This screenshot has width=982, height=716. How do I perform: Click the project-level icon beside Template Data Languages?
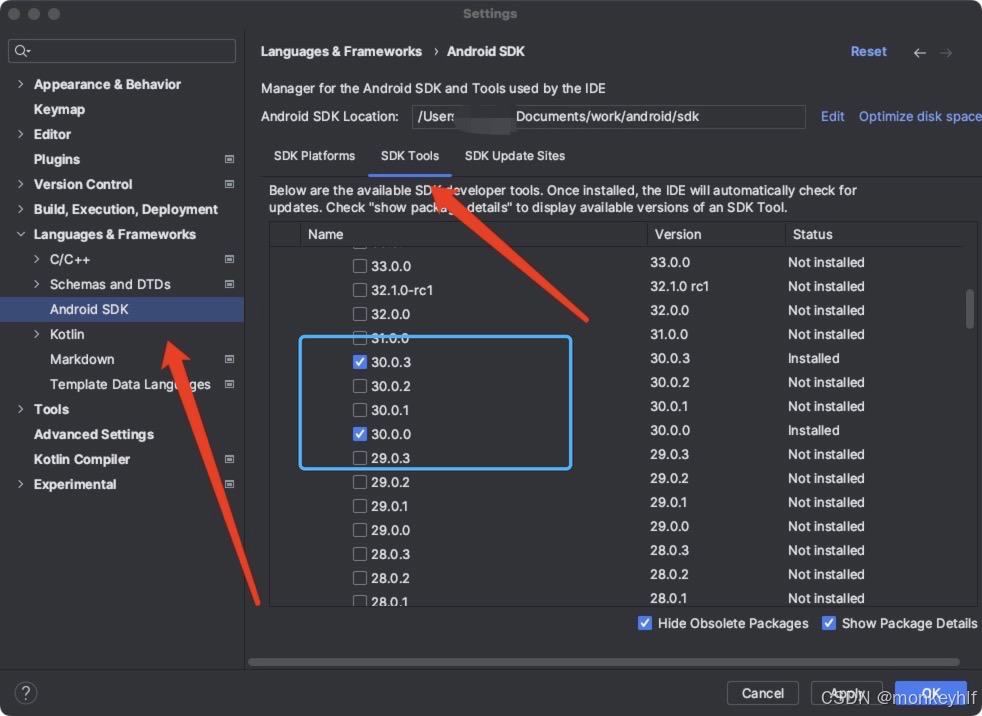(x=229, y=385)
